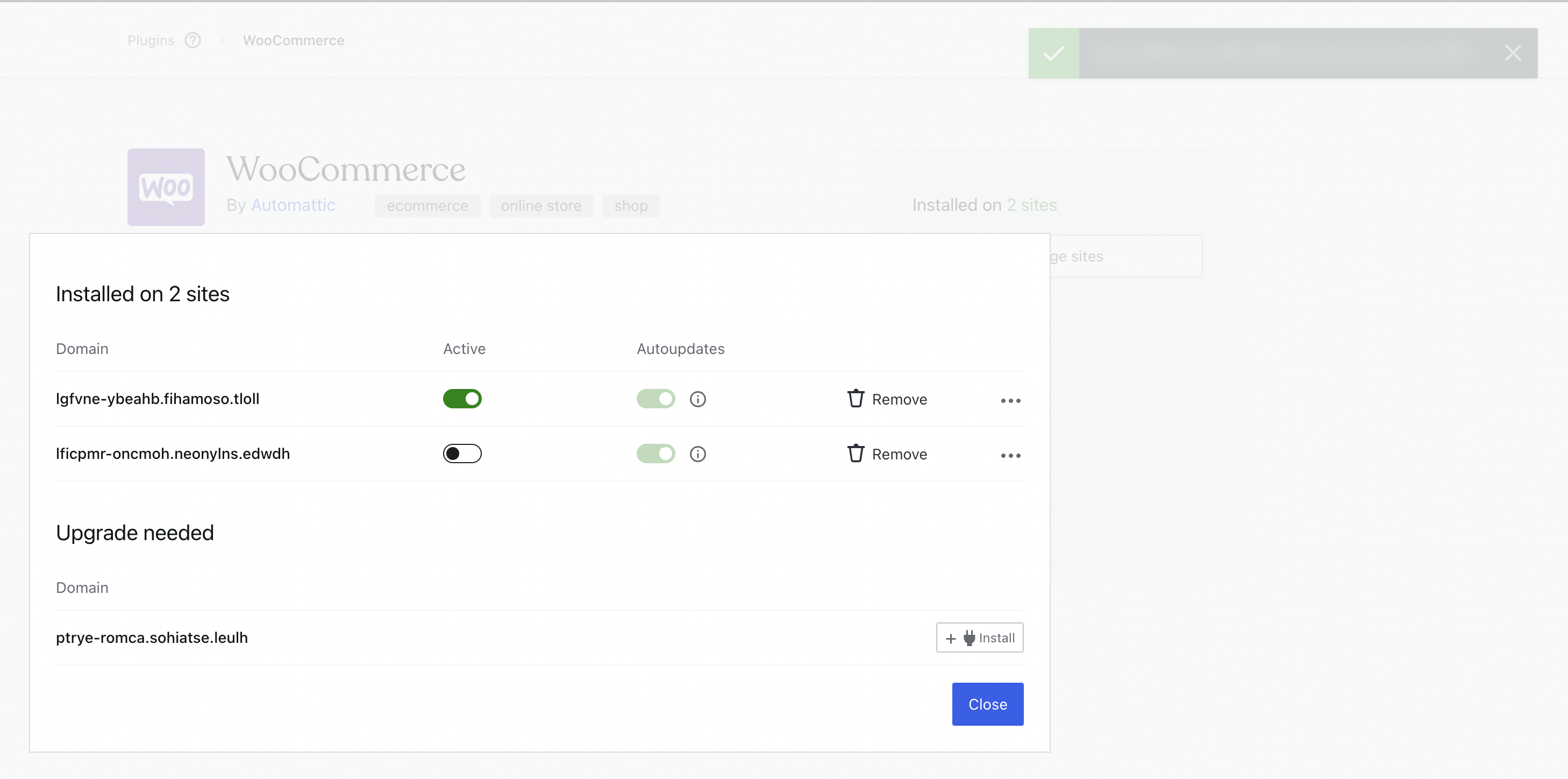Install plugin on ptrye-romca.sohiatse.leulh
Screen dimensions: 1568x779
pos(979,638)
